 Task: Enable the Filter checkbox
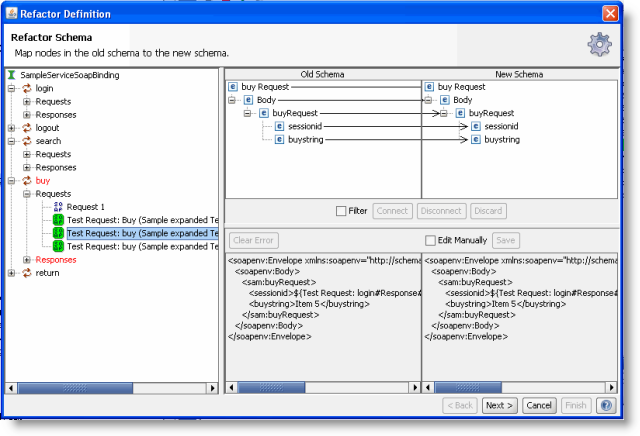click(341, 211)
